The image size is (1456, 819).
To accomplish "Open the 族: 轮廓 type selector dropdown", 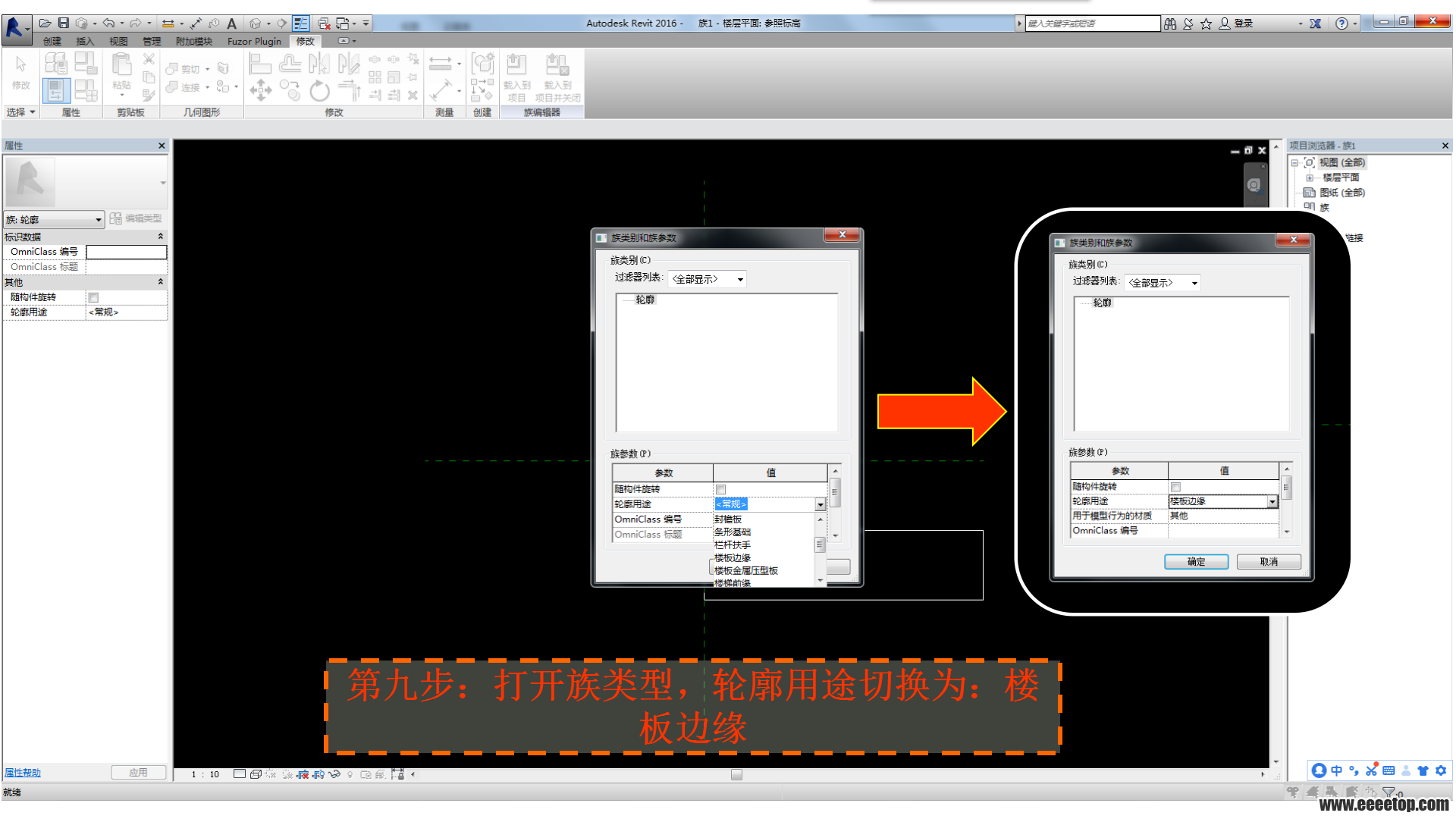I will pyautogui.click(x=54, y=219).
